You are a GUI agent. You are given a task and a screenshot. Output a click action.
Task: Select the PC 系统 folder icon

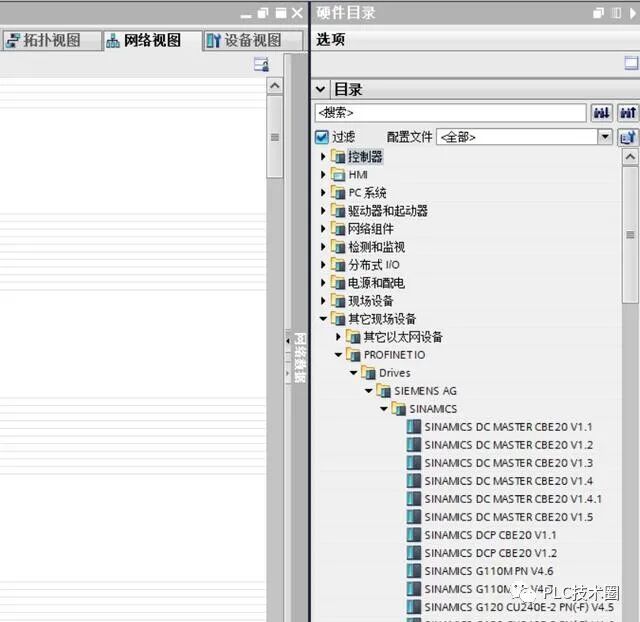(338, 193)
